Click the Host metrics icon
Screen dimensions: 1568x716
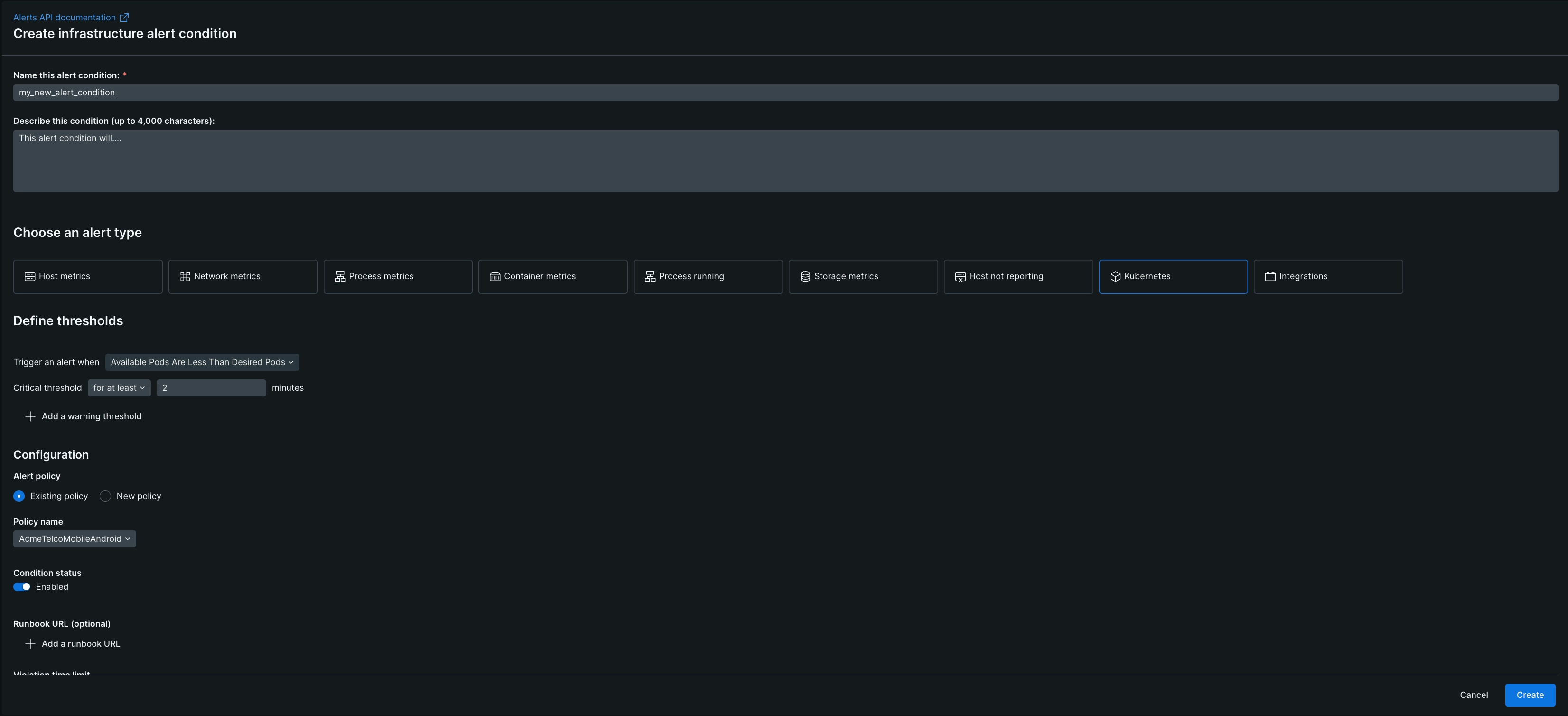(x=29, y=276)
